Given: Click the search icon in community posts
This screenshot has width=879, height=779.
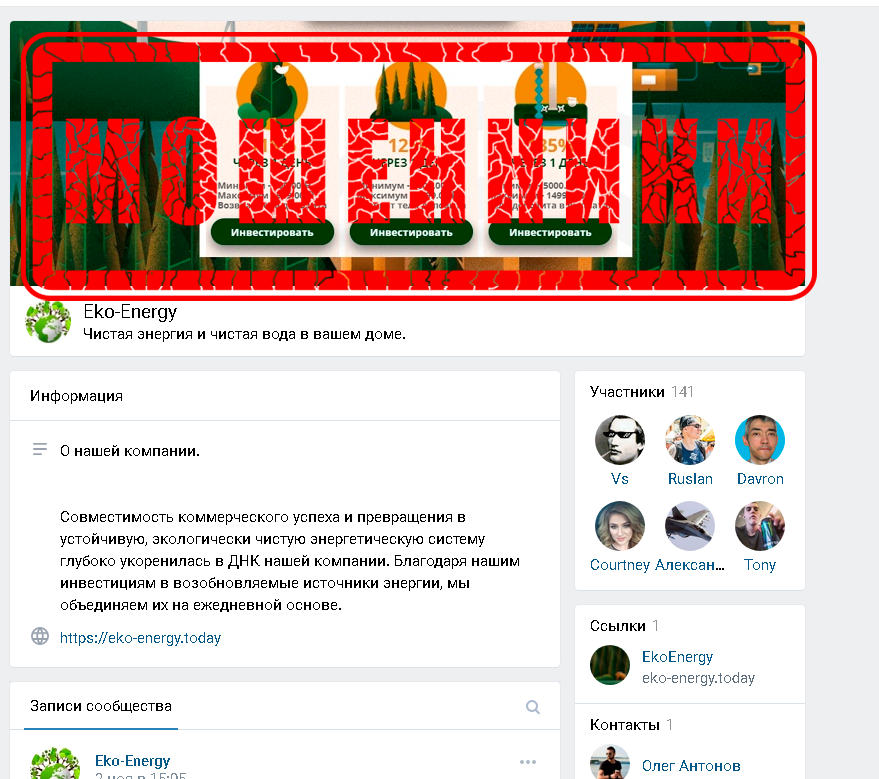Looking at the screenshot, I should tap(533, 707).
